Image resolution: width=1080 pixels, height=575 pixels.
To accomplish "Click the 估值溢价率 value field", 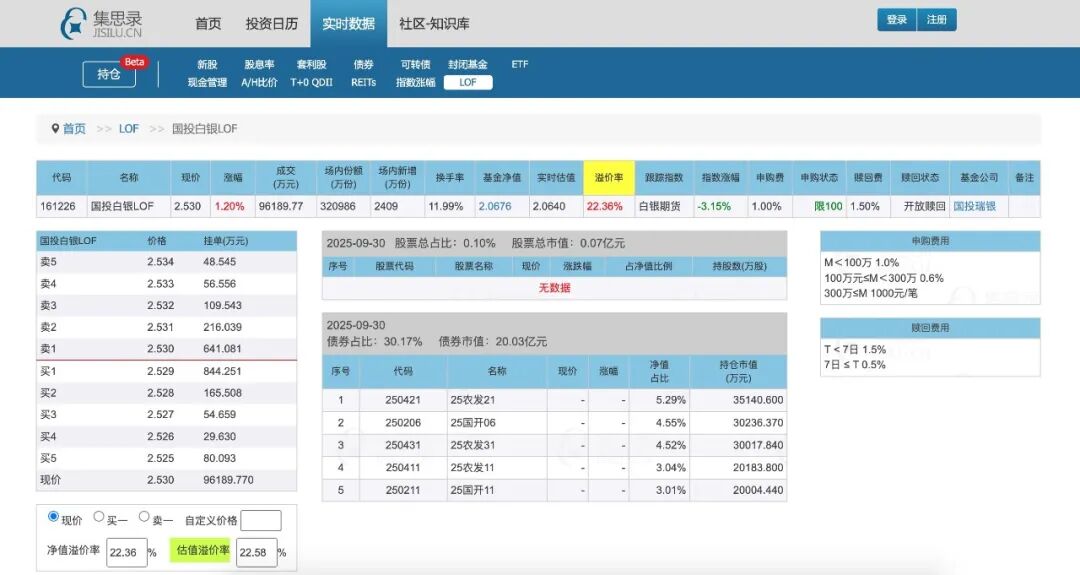I will tap(256, 552).
